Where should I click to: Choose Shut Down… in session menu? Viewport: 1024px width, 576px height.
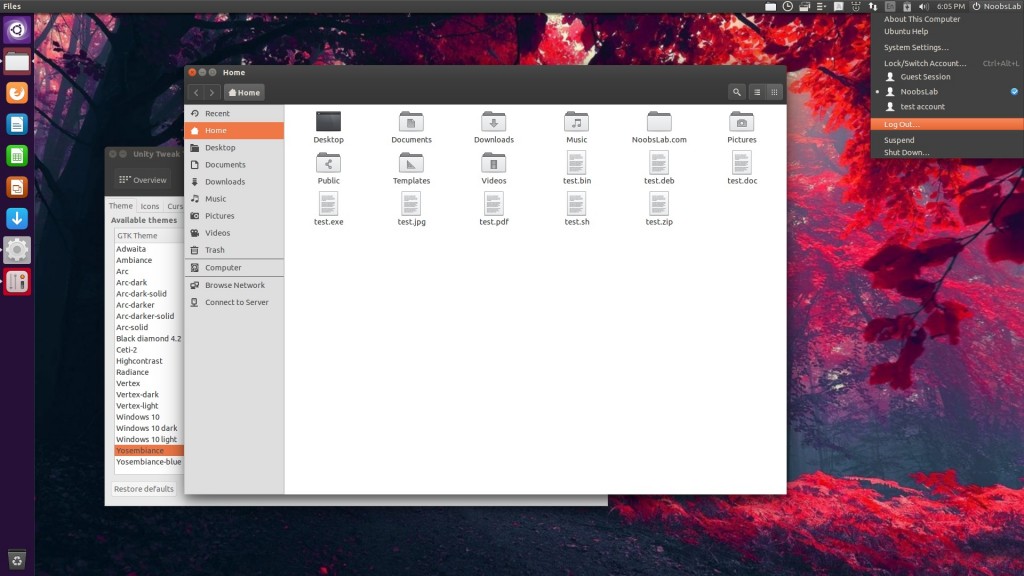pos(947,153)
